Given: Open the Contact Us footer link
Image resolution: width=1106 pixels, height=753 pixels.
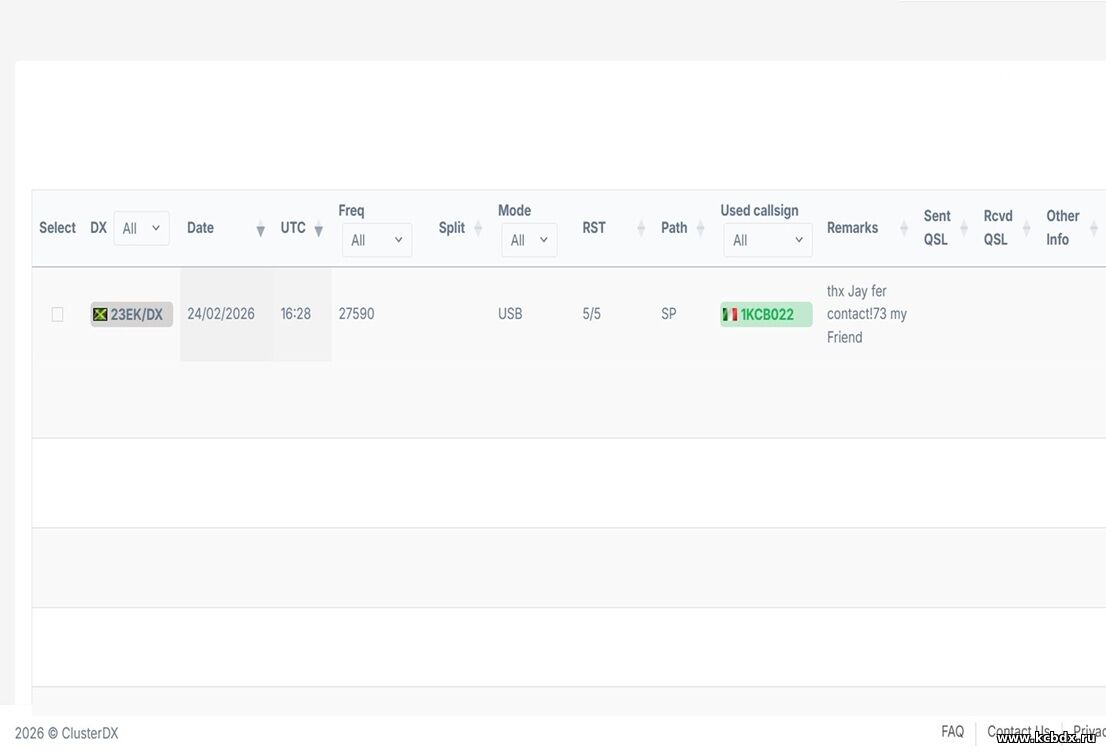Looking at the screenshot, I should click(x=1018, y=732).
